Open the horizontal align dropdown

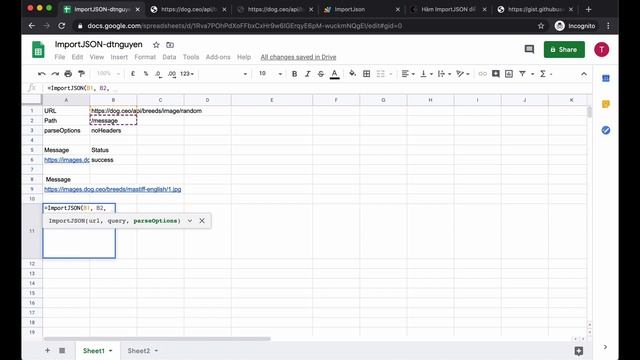click(408, 74)
